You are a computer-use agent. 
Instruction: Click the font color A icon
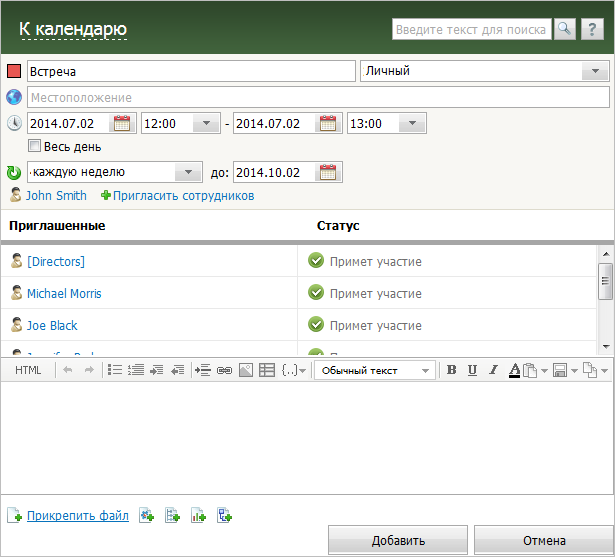(514, 370)
